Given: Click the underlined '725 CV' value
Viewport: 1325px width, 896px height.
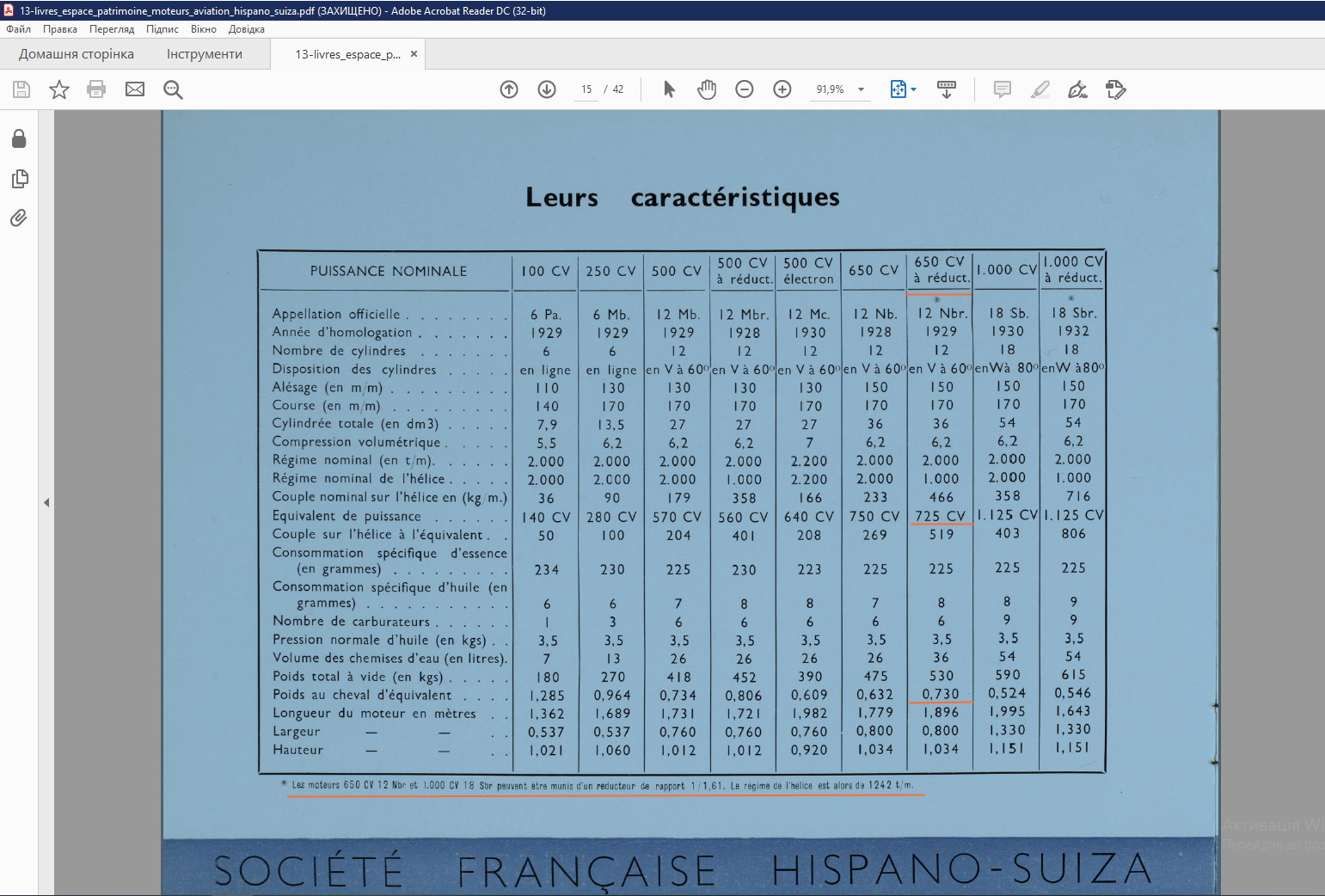Looking at the screenshot, I should tap(941, 516).
